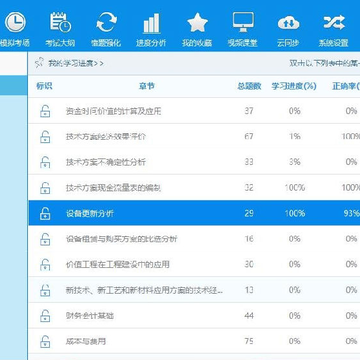The image size is (360, 360).
Task: Click the 学习进度(%) column header
Action: coord(294,86)
